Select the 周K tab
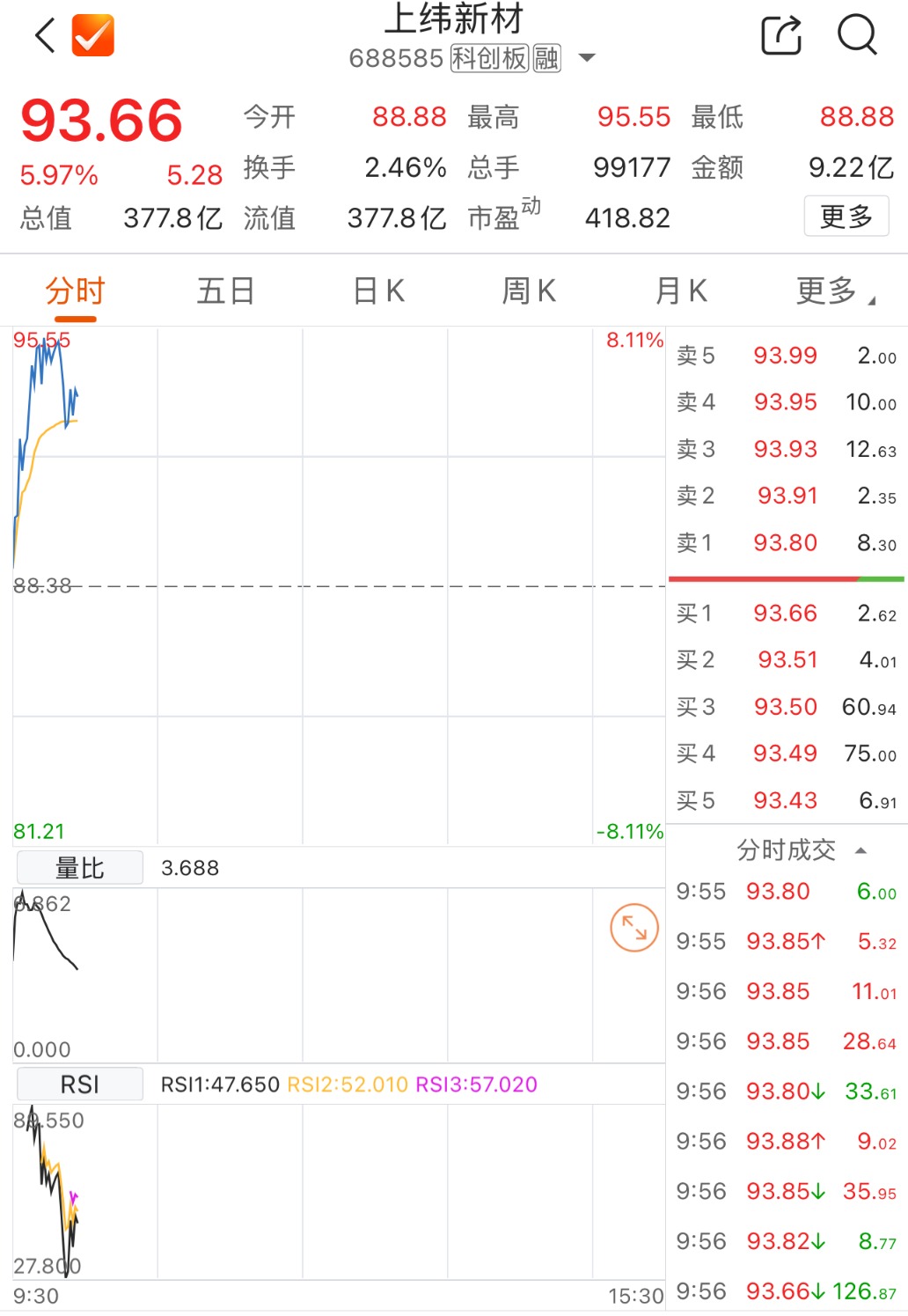 pos(529,290)
